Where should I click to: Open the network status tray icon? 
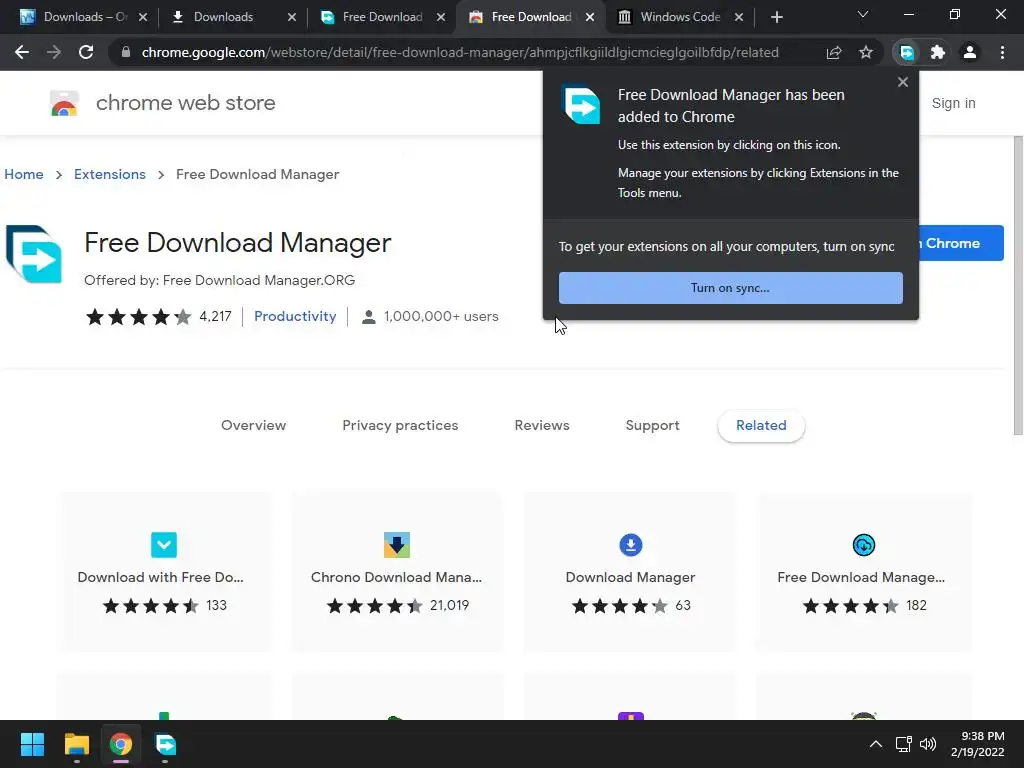point(903,744)
